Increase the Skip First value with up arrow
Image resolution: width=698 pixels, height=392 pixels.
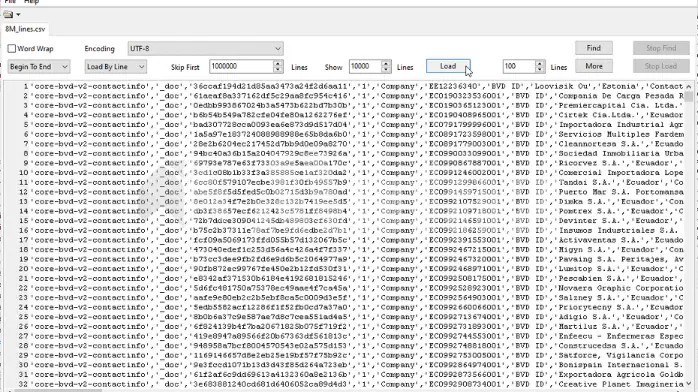(x=278, y=63)
